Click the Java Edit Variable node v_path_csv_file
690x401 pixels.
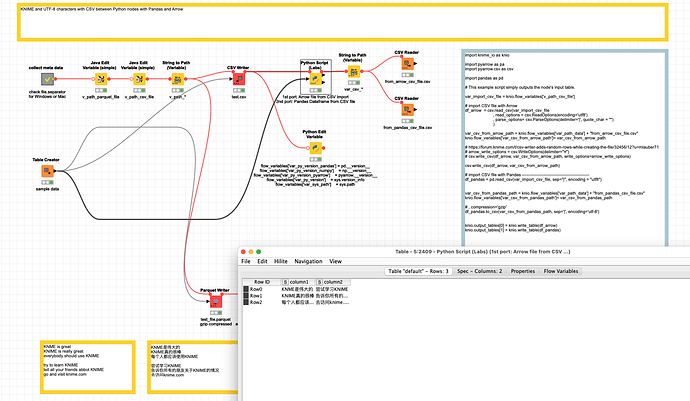click(139, 79)
